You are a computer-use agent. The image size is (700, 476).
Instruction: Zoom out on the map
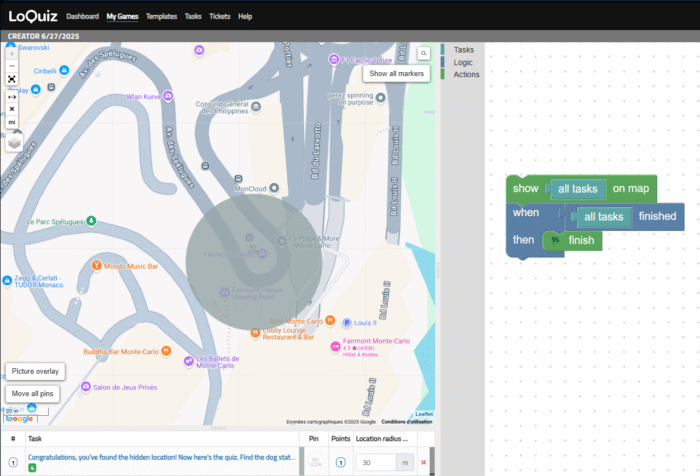[12, 66]
